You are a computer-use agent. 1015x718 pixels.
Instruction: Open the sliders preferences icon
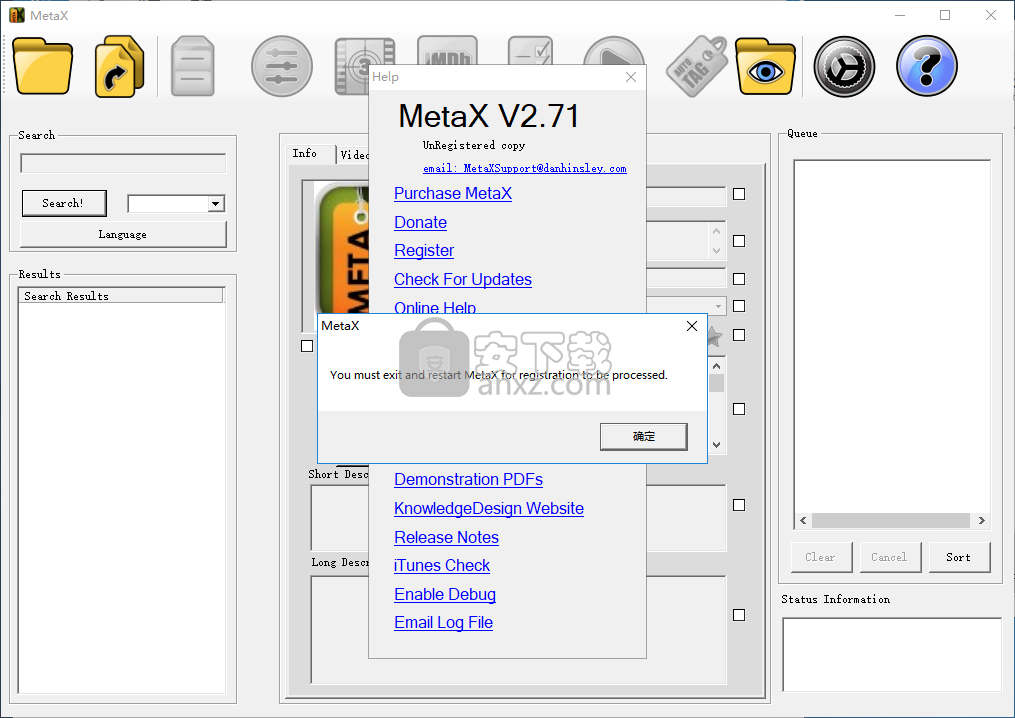point(282,67)
